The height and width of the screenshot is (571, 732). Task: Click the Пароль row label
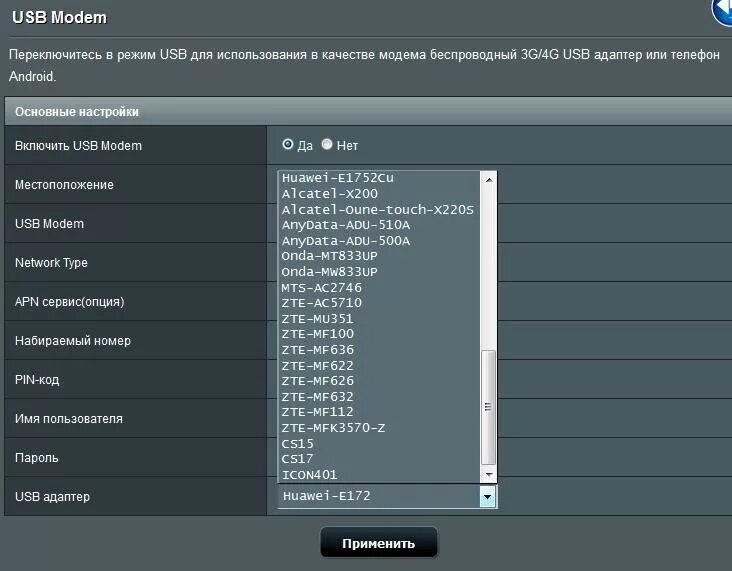36,458
